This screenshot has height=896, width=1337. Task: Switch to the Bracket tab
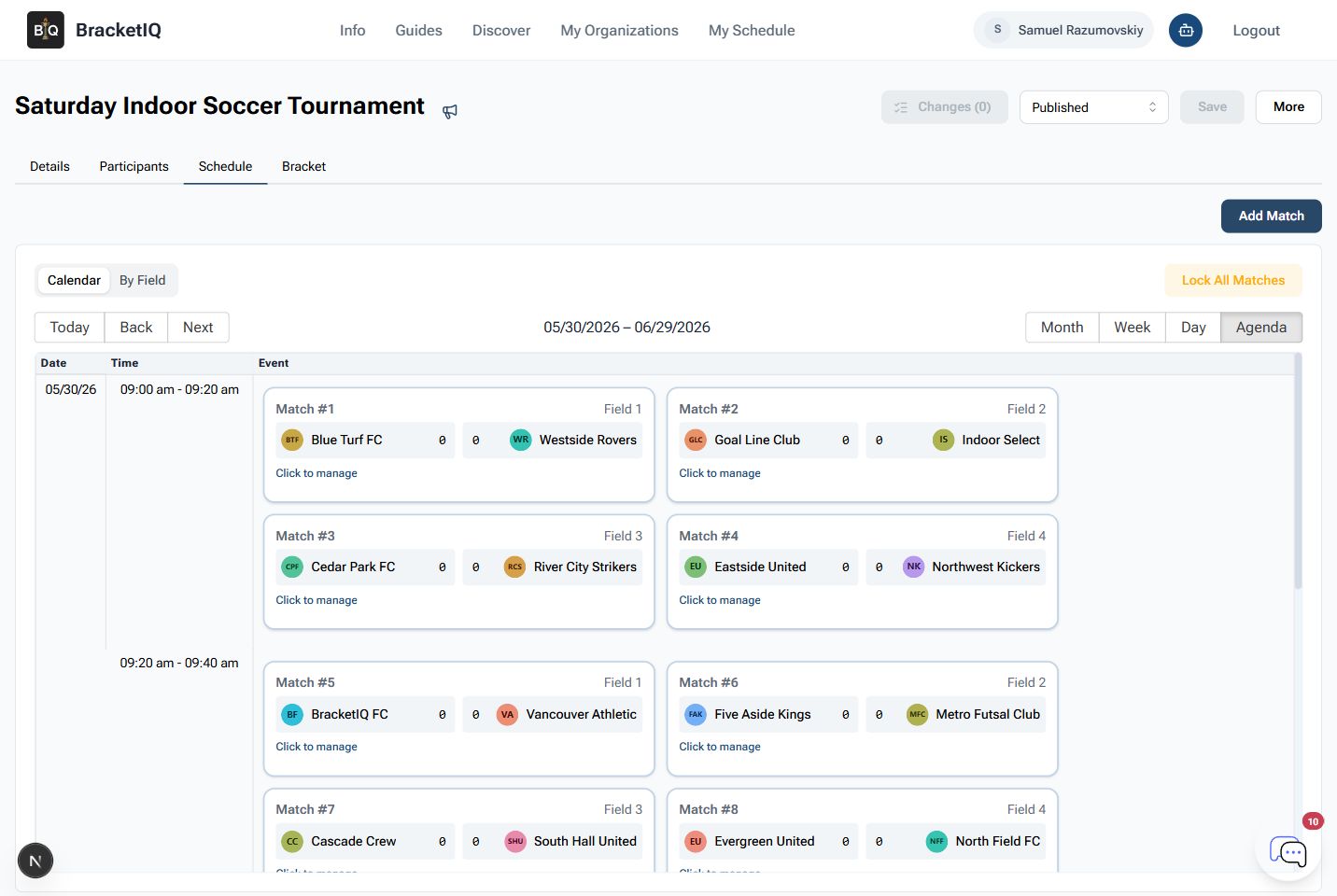pyautogui.click(x=304, y=166)
